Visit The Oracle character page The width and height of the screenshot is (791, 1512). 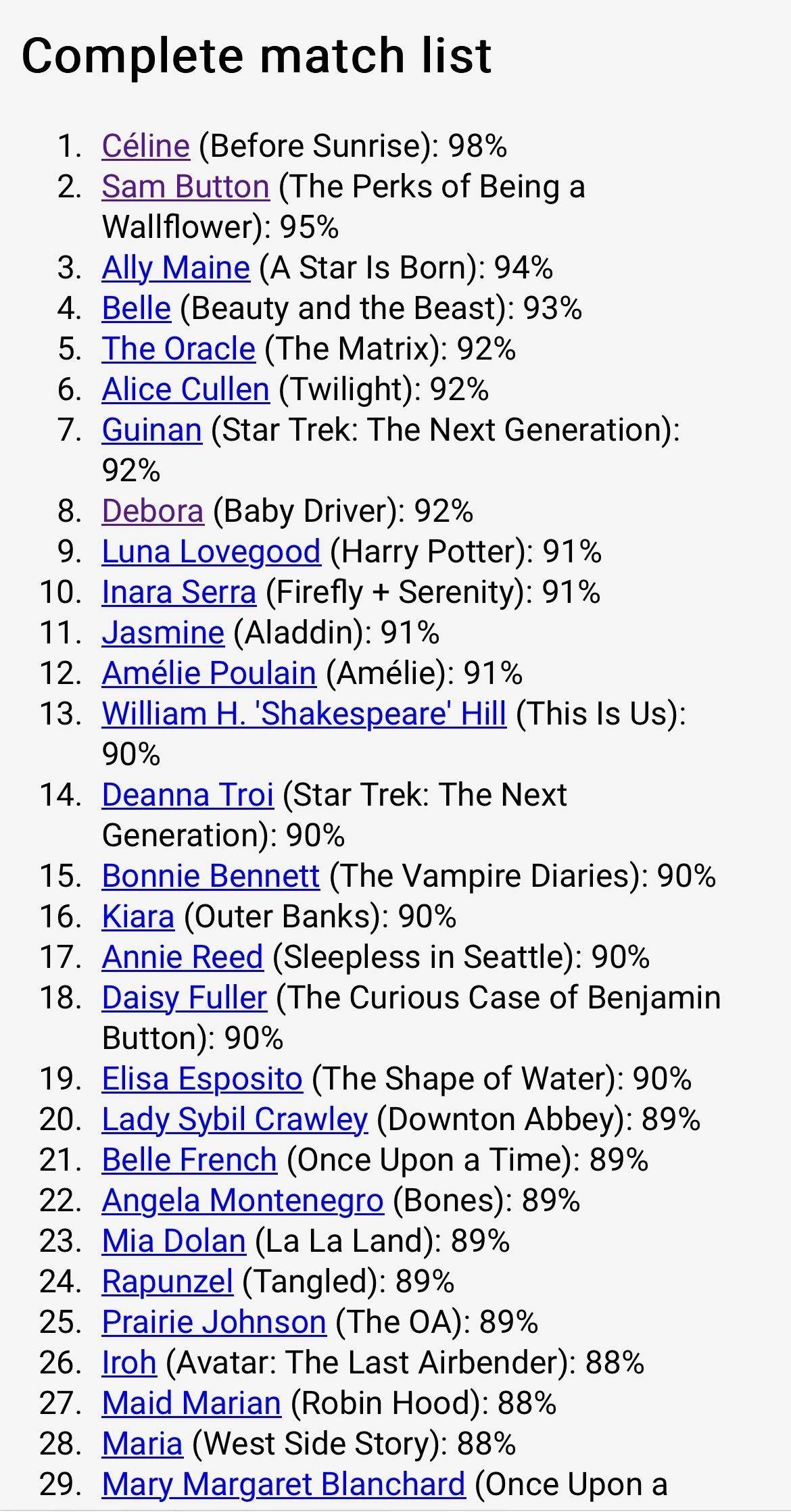[x=178, y=349]
